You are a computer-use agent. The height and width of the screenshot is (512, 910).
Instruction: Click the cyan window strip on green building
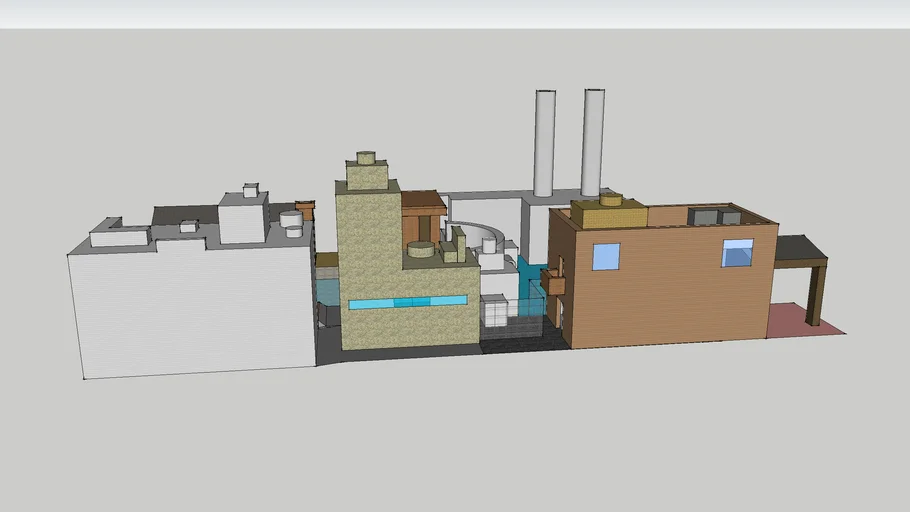[407, 302]
